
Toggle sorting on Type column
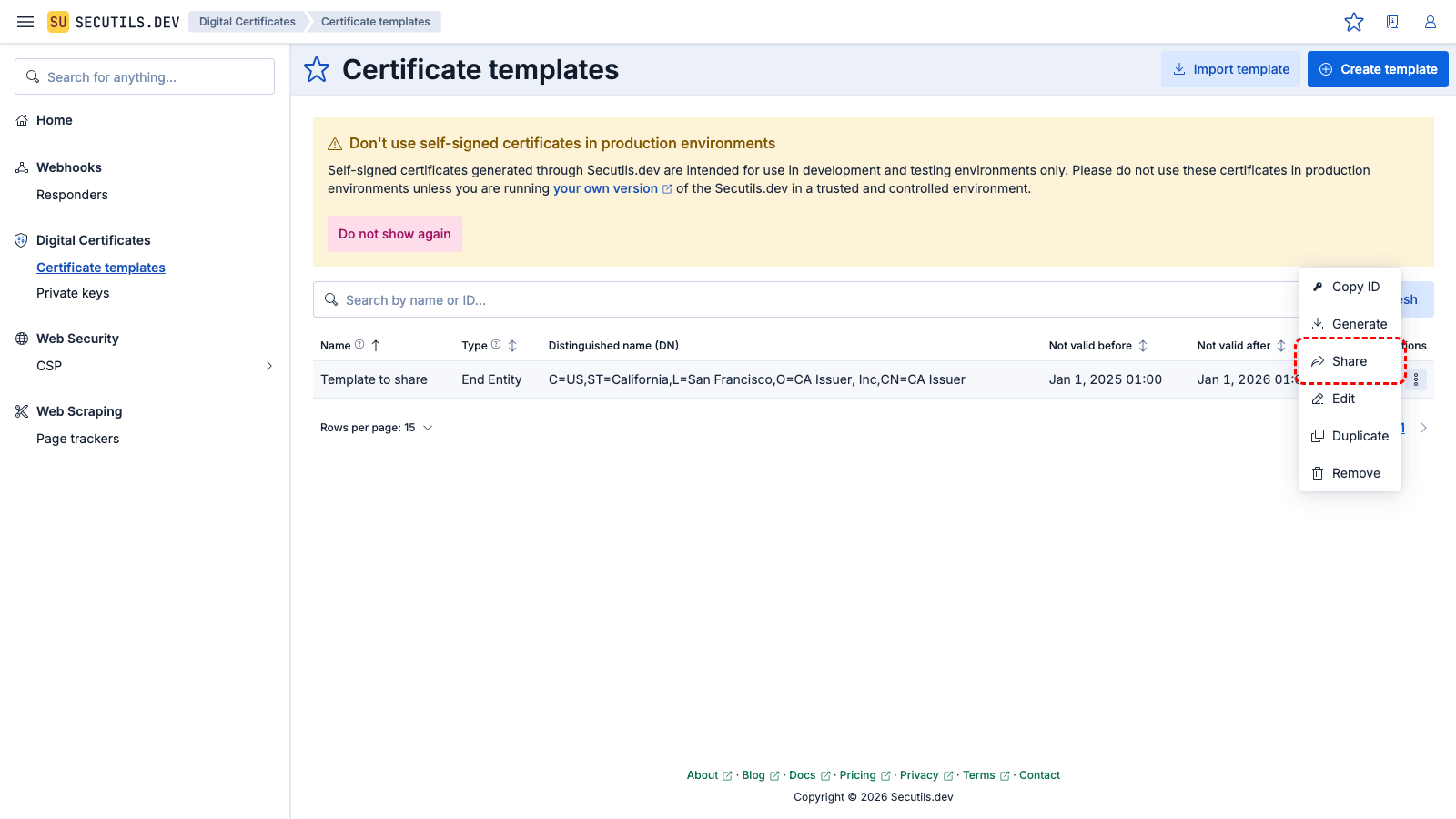click(512, 346)
